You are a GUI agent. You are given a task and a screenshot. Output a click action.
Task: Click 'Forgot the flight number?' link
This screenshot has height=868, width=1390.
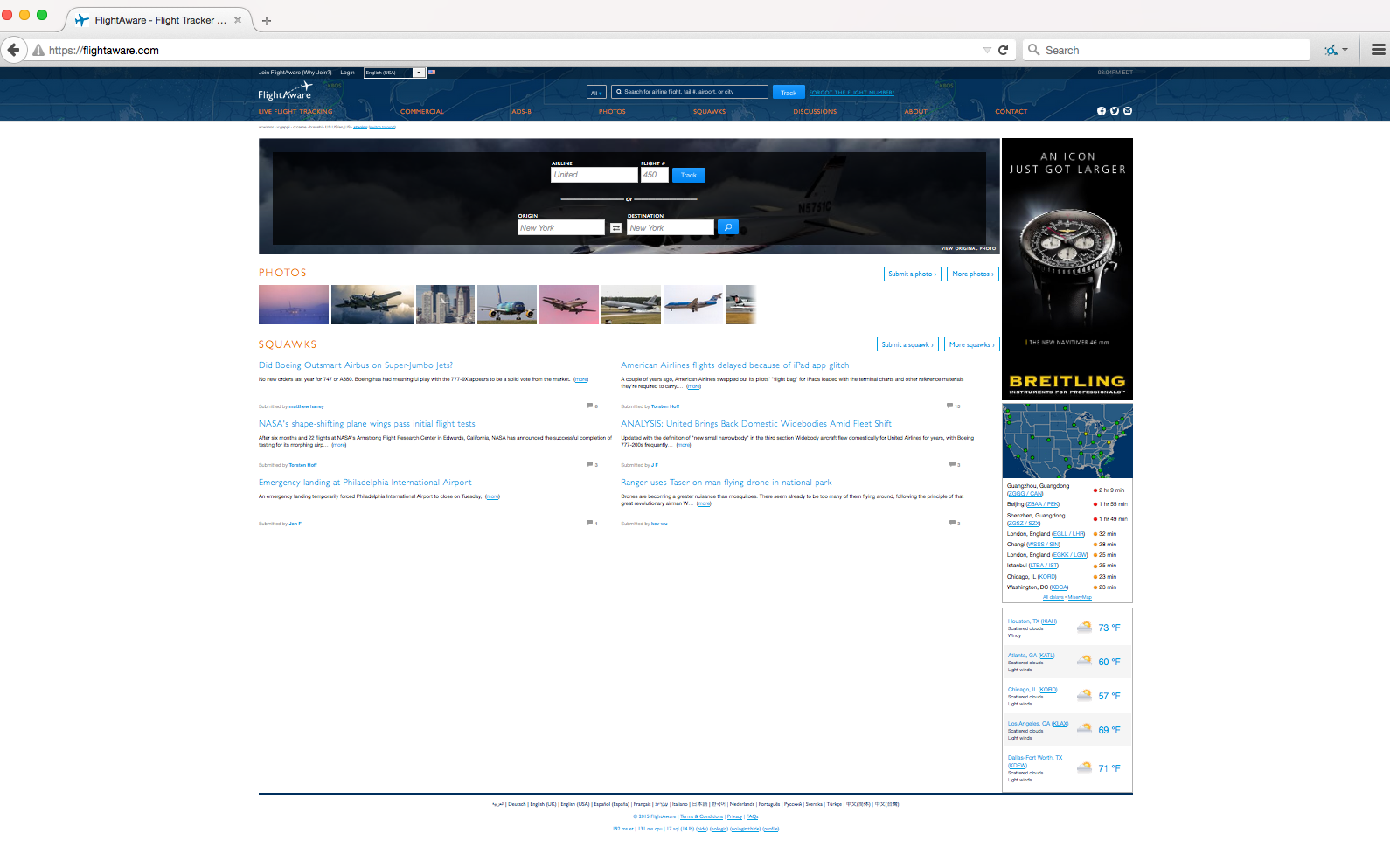[x=851, y=93]
